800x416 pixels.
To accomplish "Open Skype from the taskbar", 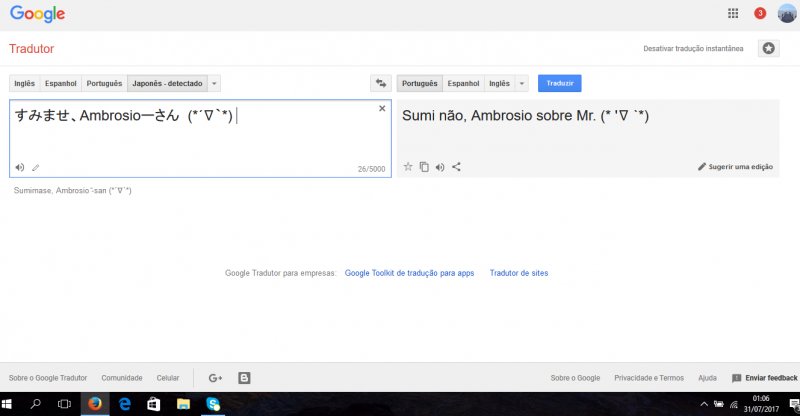I will [213, 404].
